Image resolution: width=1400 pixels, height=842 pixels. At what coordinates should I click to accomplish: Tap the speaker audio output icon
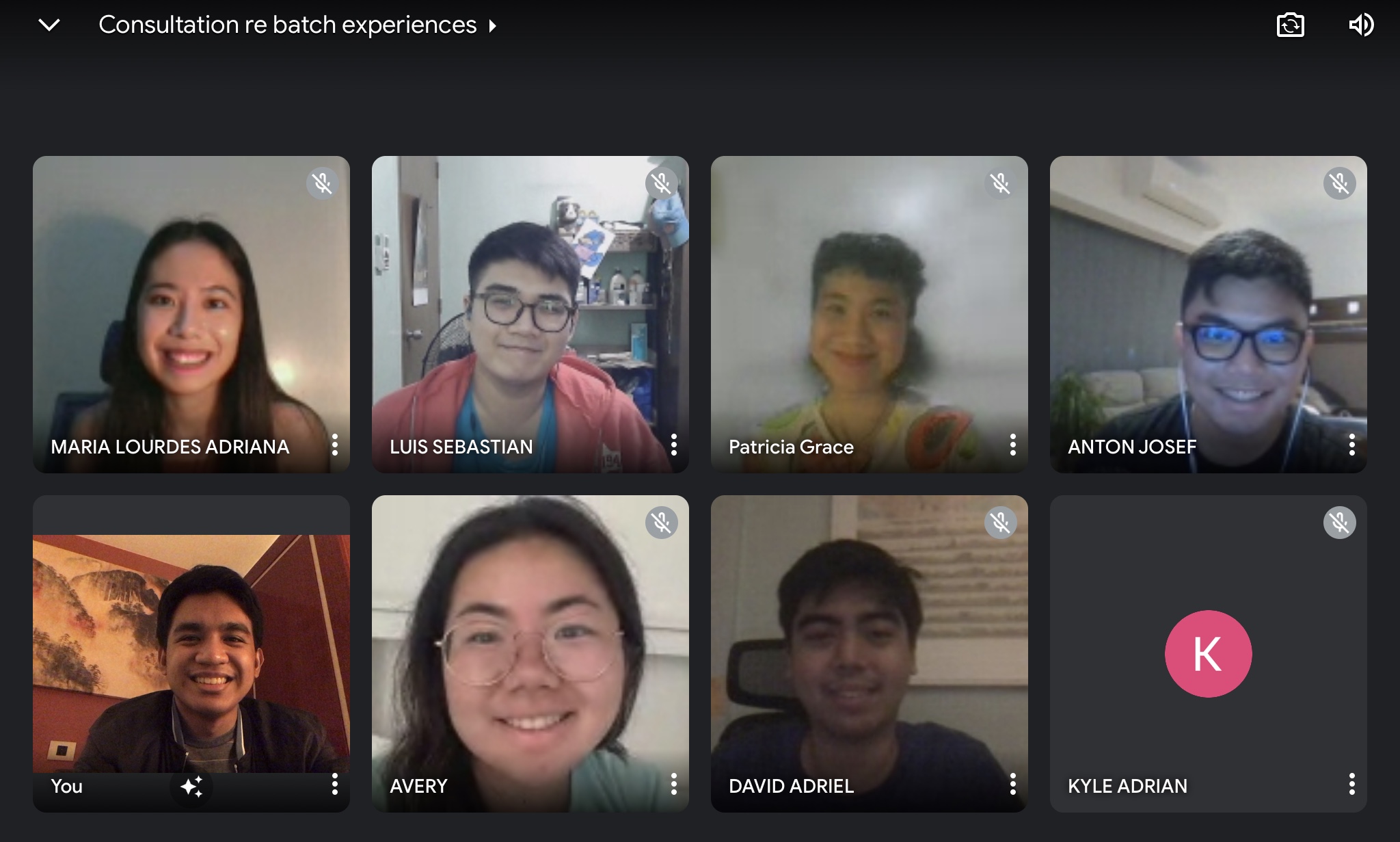(x=1361, y=25)
